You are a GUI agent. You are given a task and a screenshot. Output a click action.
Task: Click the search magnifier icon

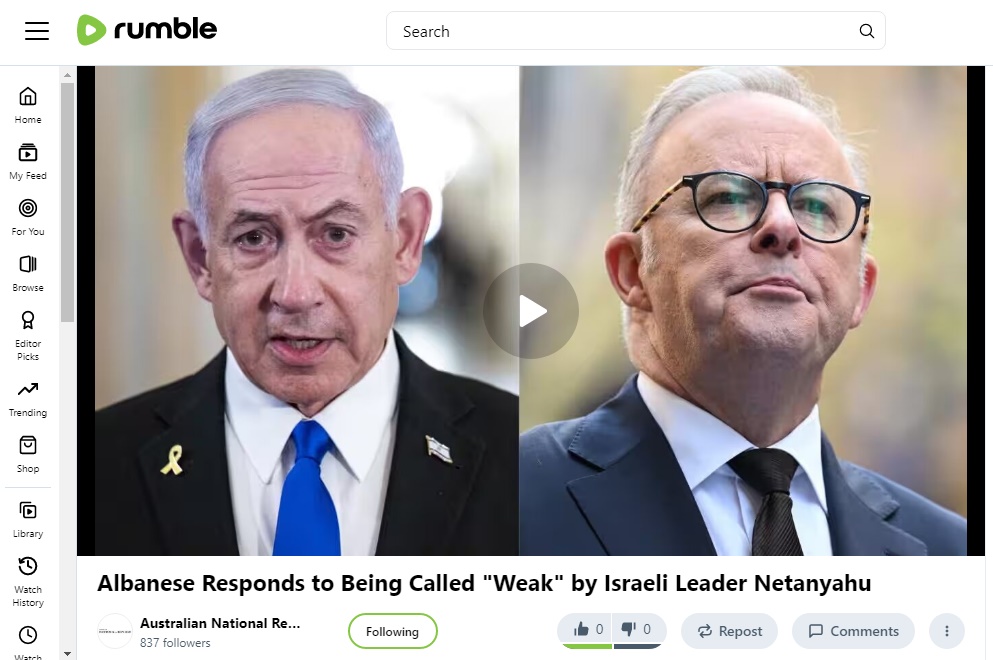(x=866, y=31)
